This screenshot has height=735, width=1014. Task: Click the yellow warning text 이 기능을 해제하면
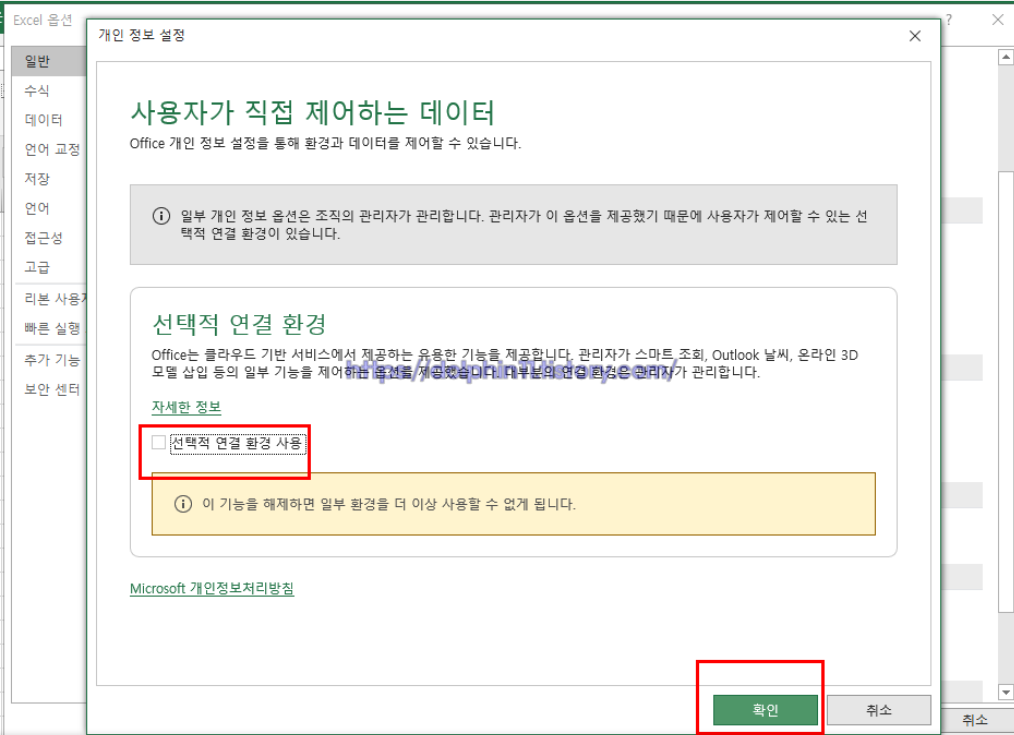(x=389, y=504)
